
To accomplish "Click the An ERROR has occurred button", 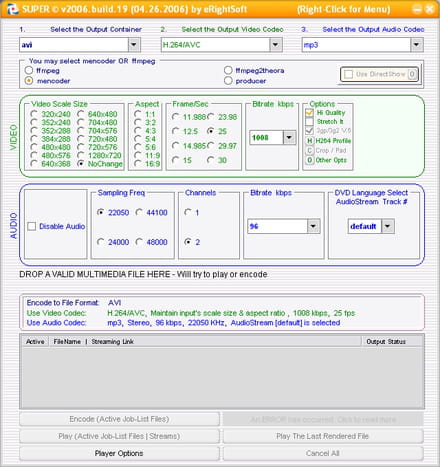I will click(323, 419).
